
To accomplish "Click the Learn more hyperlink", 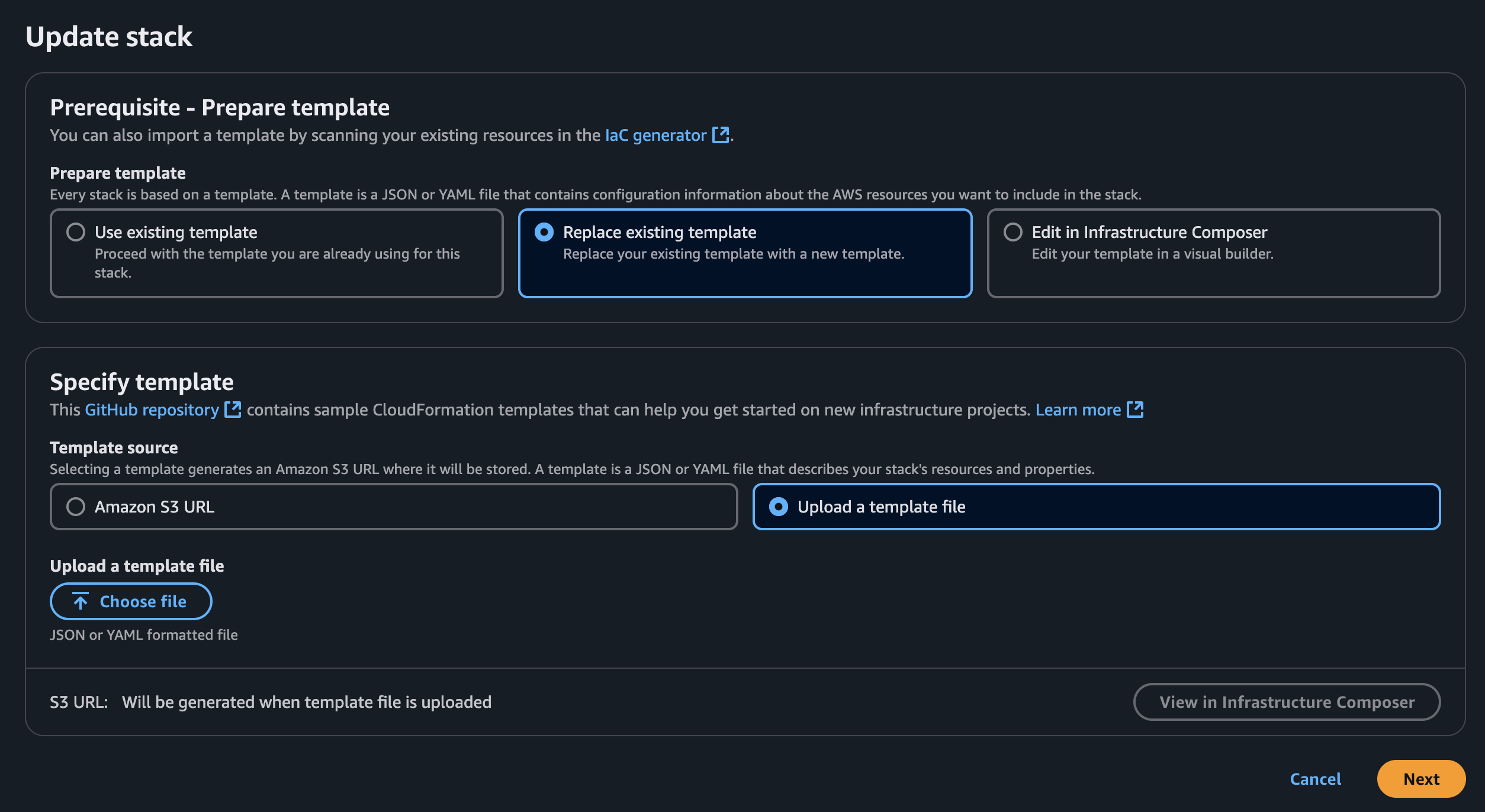I will click(x=1089, y=410).
